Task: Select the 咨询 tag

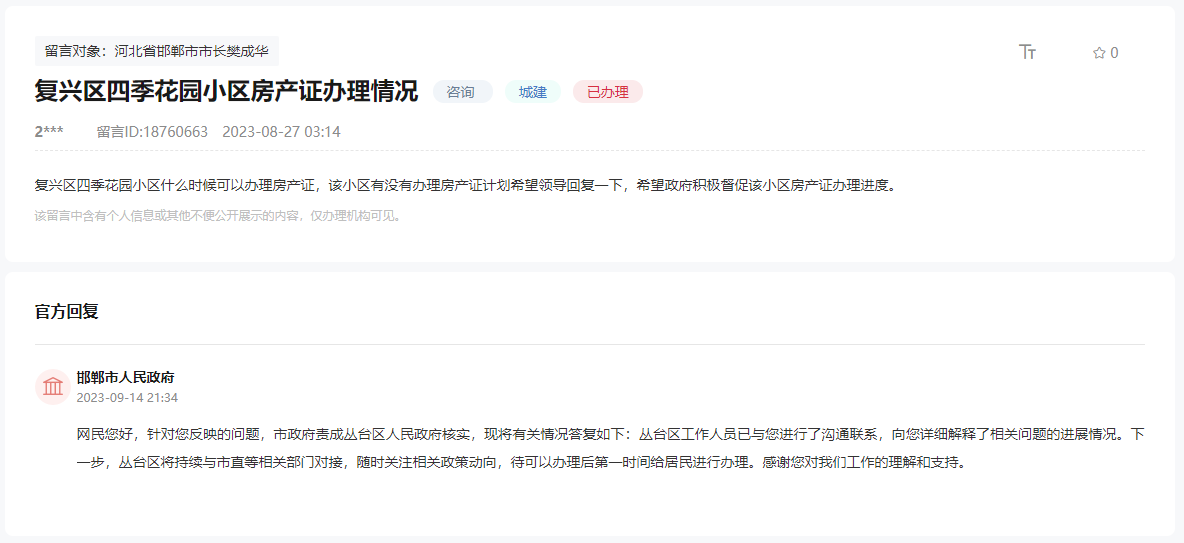Action: (462, 92)
